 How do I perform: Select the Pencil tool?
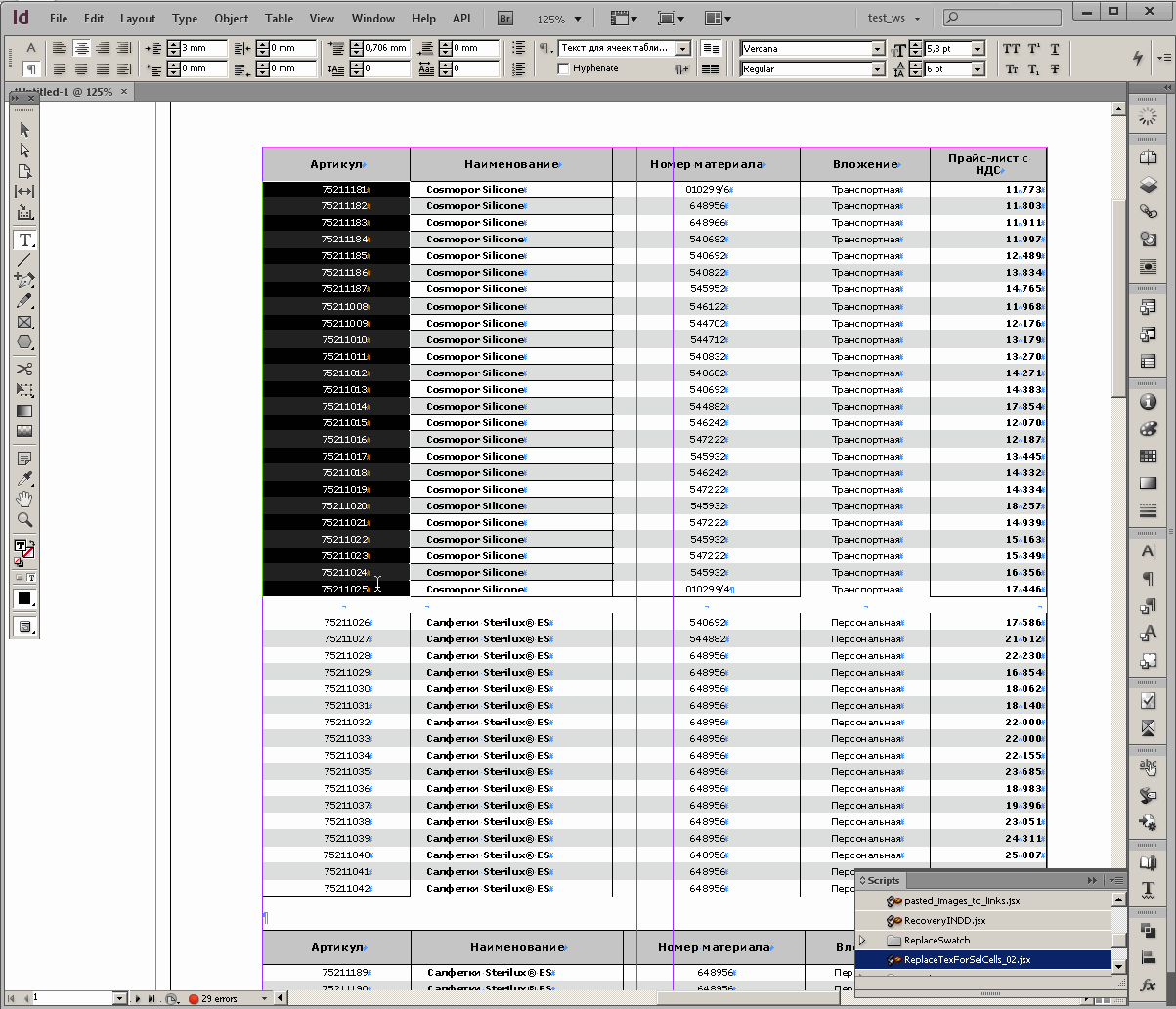[x=24, y=301]
